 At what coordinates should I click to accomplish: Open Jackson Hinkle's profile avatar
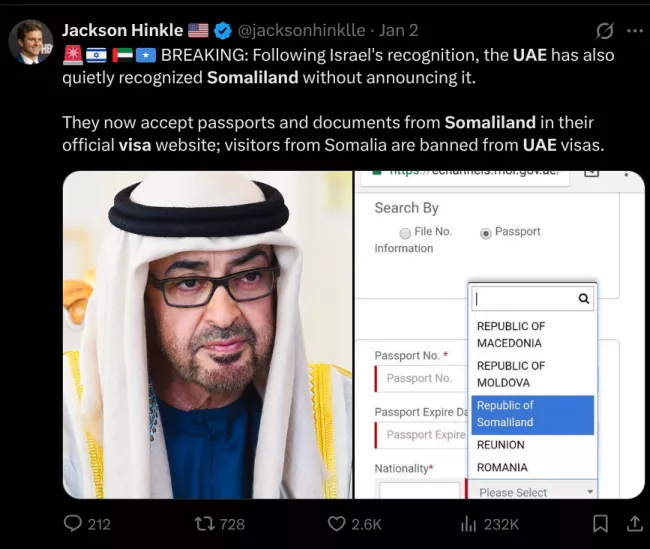31,41
